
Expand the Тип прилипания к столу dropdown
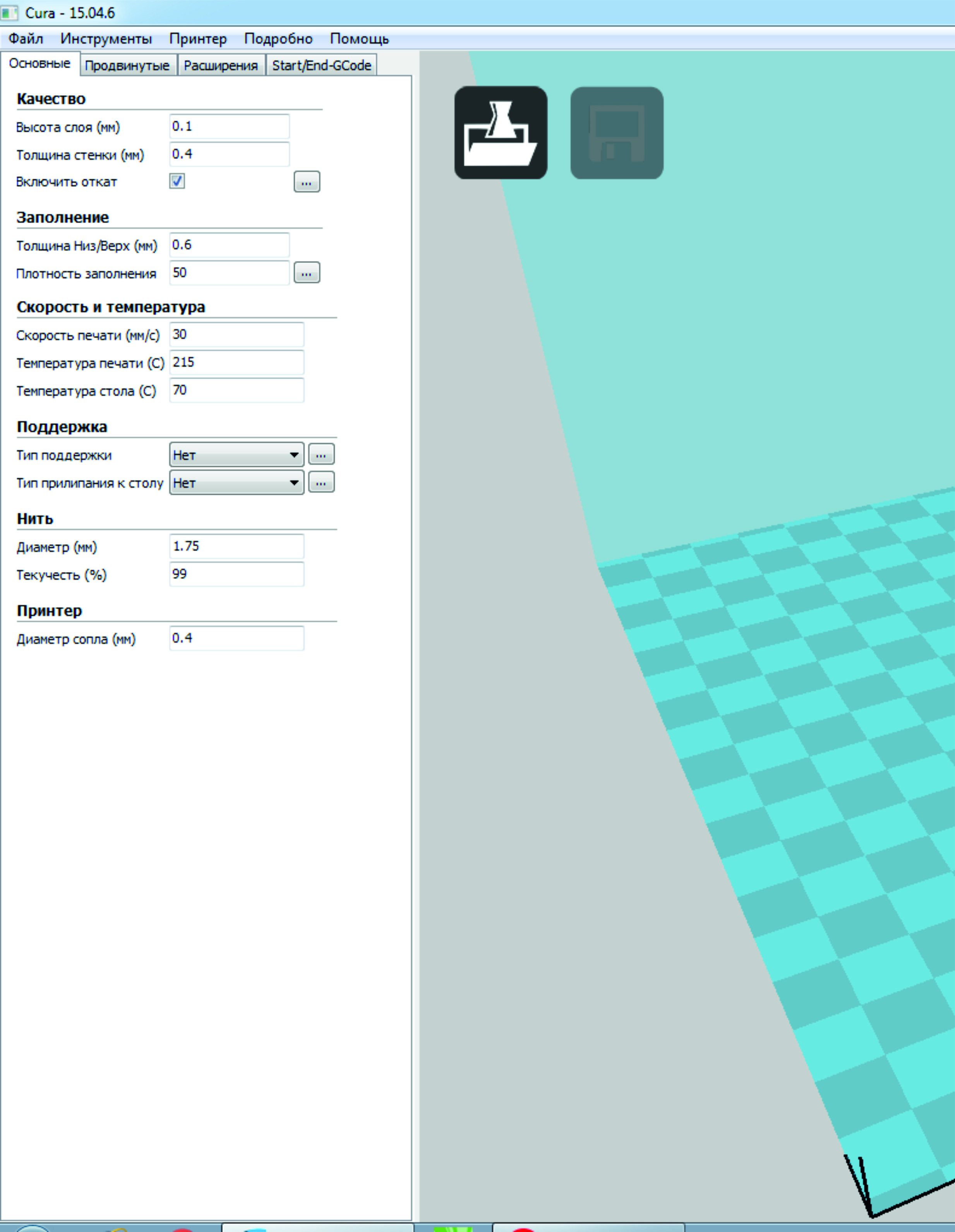click(237, 483)
